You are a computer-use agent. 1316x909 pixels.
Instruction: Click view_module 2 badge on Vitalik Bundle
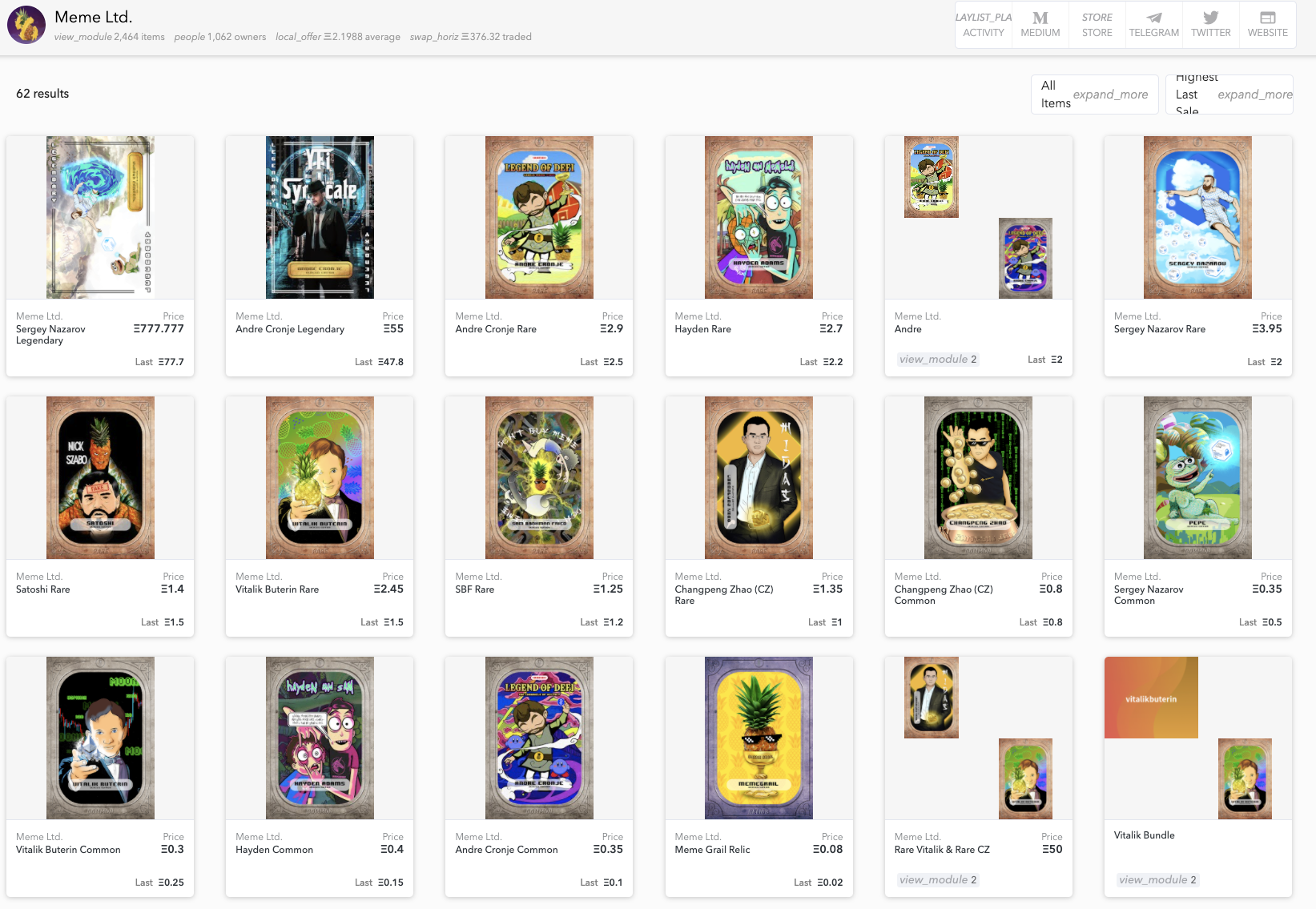[x=1157, y=880]
